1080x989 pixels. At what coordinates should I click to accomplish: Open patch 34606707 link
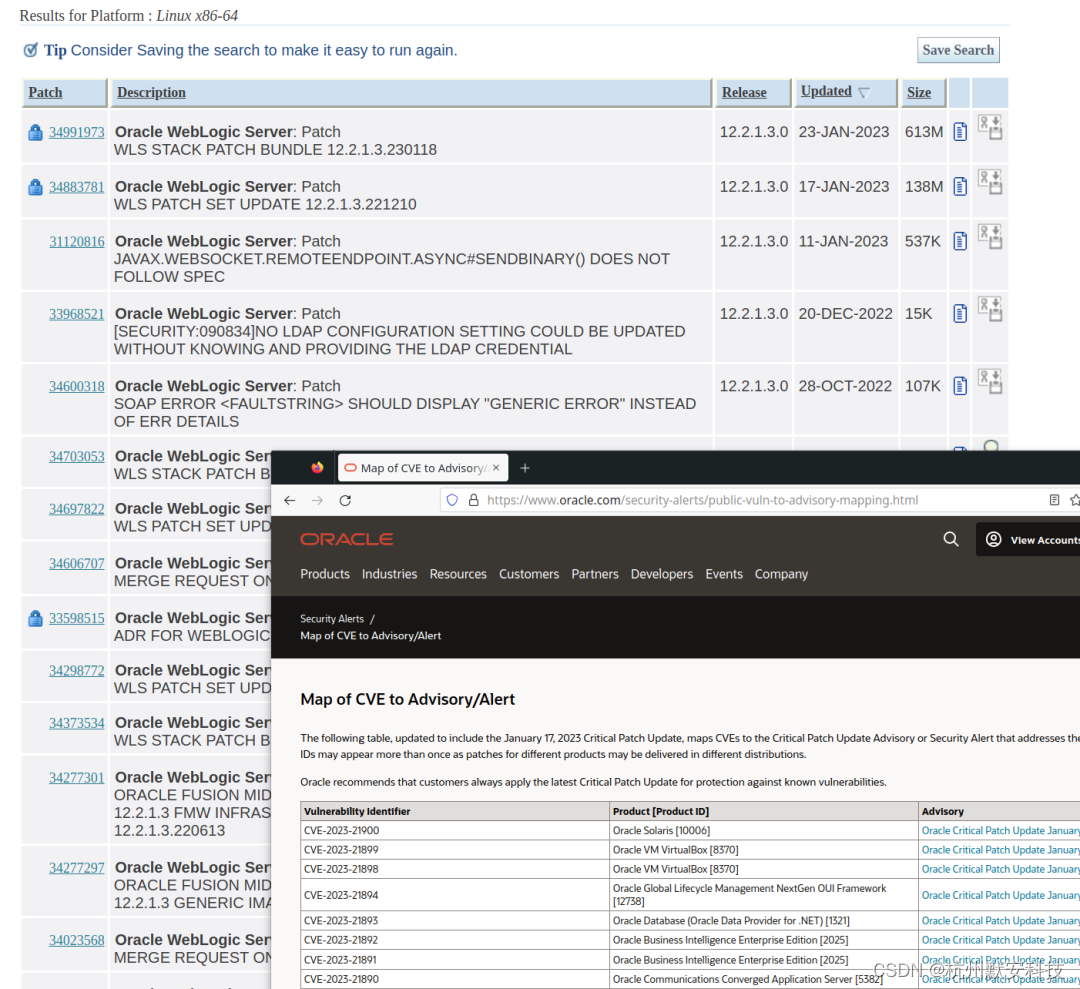tap(76, 563)
